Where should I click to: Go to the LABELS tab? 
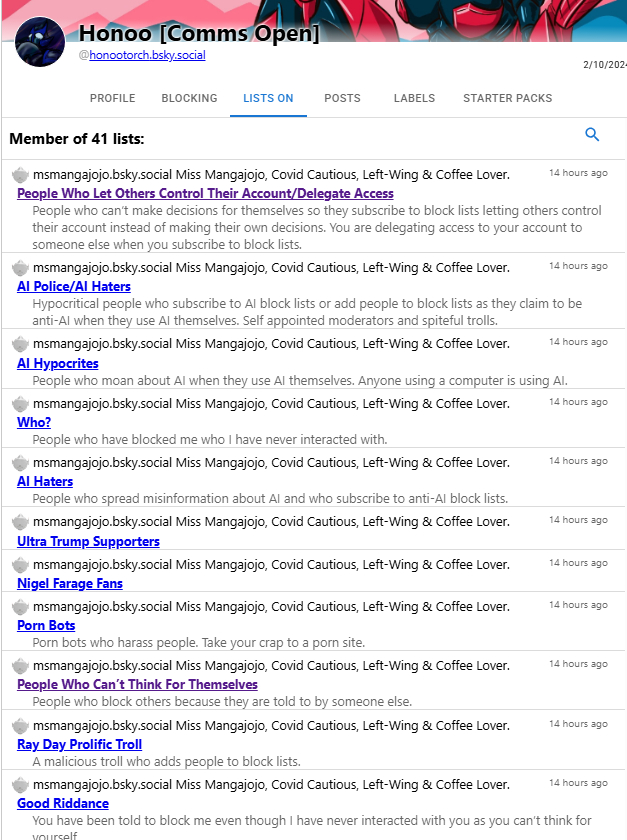coord(414,98)
